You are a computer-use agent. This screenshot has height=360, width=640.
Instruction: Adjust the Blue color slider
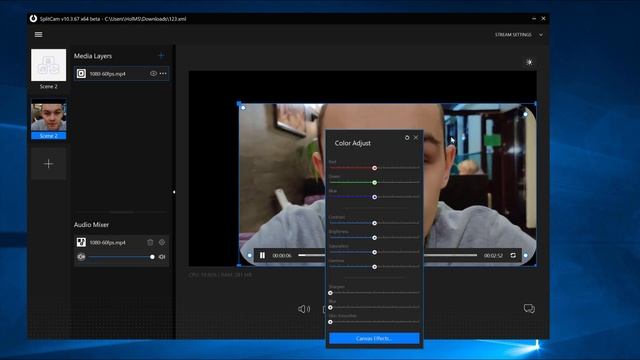tap(374, 197)
